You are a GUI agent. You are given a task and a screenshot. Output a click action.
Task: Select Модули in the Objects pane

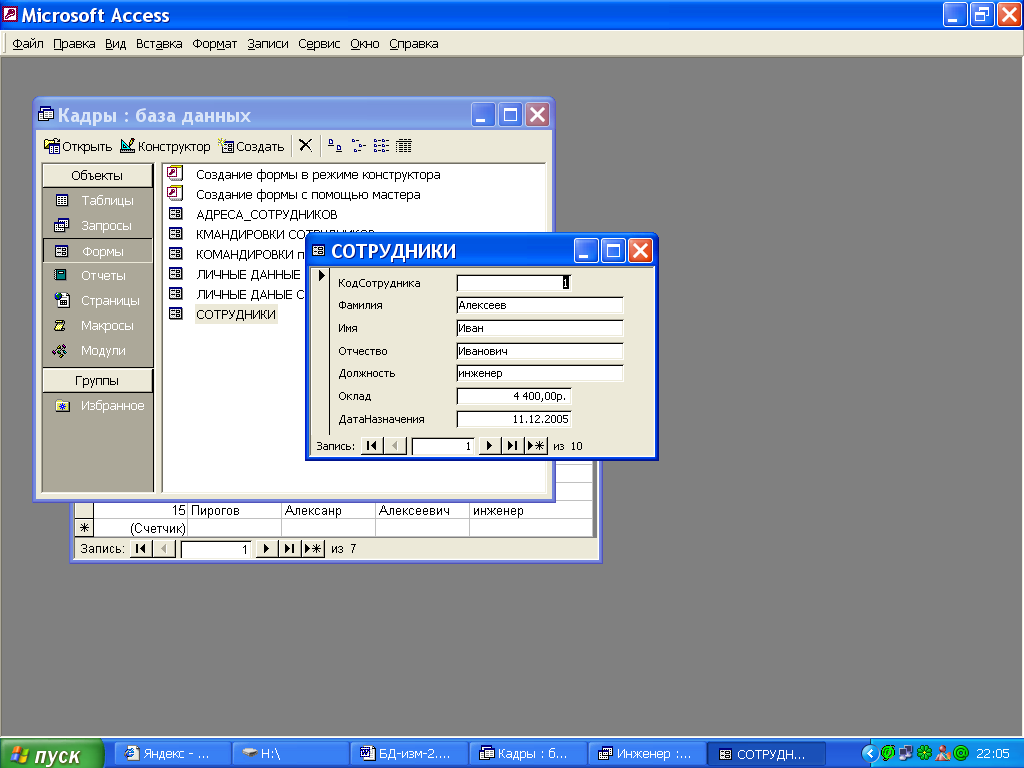click(x=97, y=351)
